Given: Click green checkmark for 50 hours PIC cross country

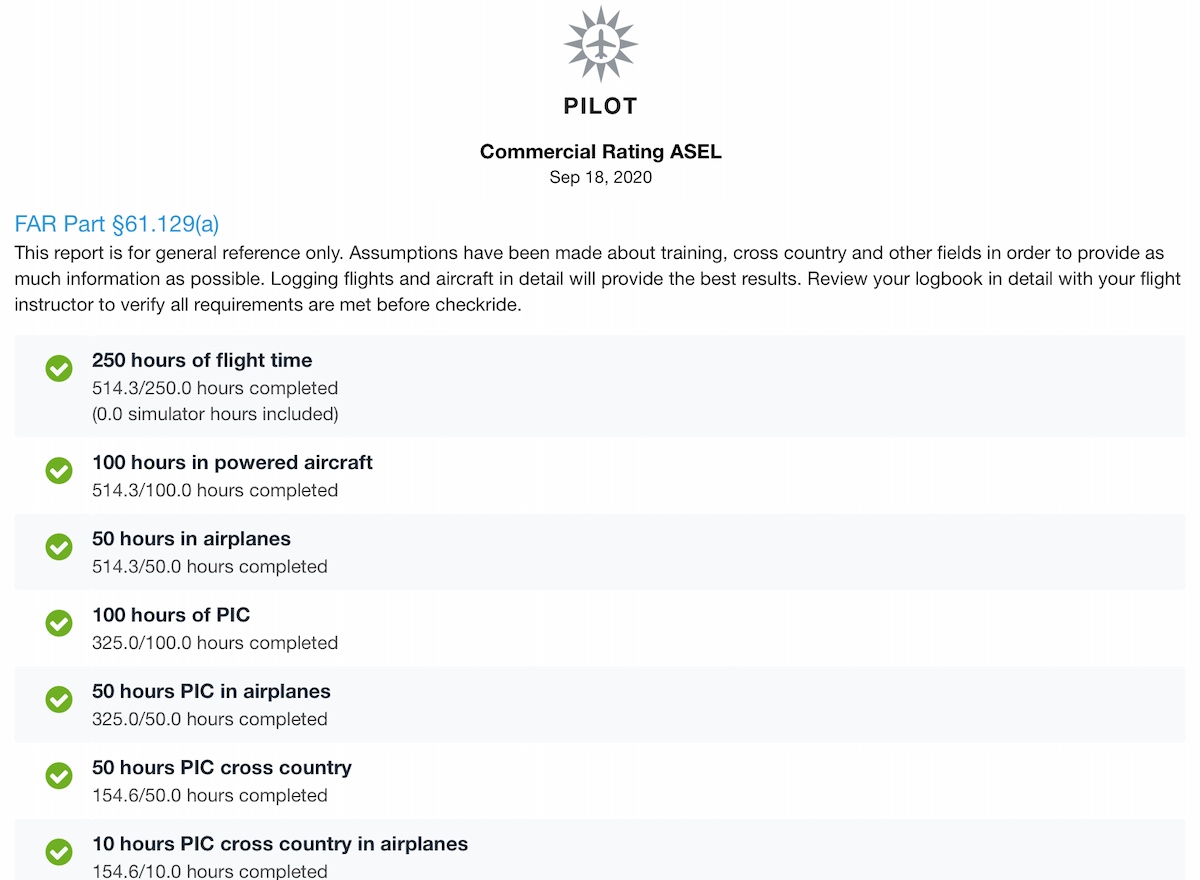Looking at the screenshot, I should click(59, 776).
